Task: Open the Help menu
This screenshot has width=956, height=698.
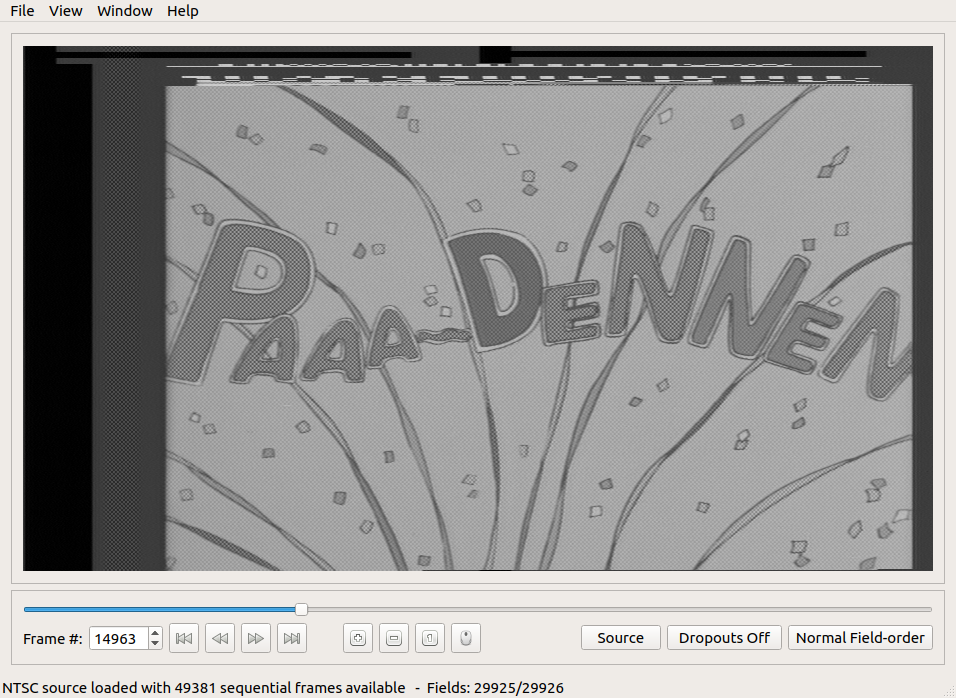Action: tap(183, 11)
